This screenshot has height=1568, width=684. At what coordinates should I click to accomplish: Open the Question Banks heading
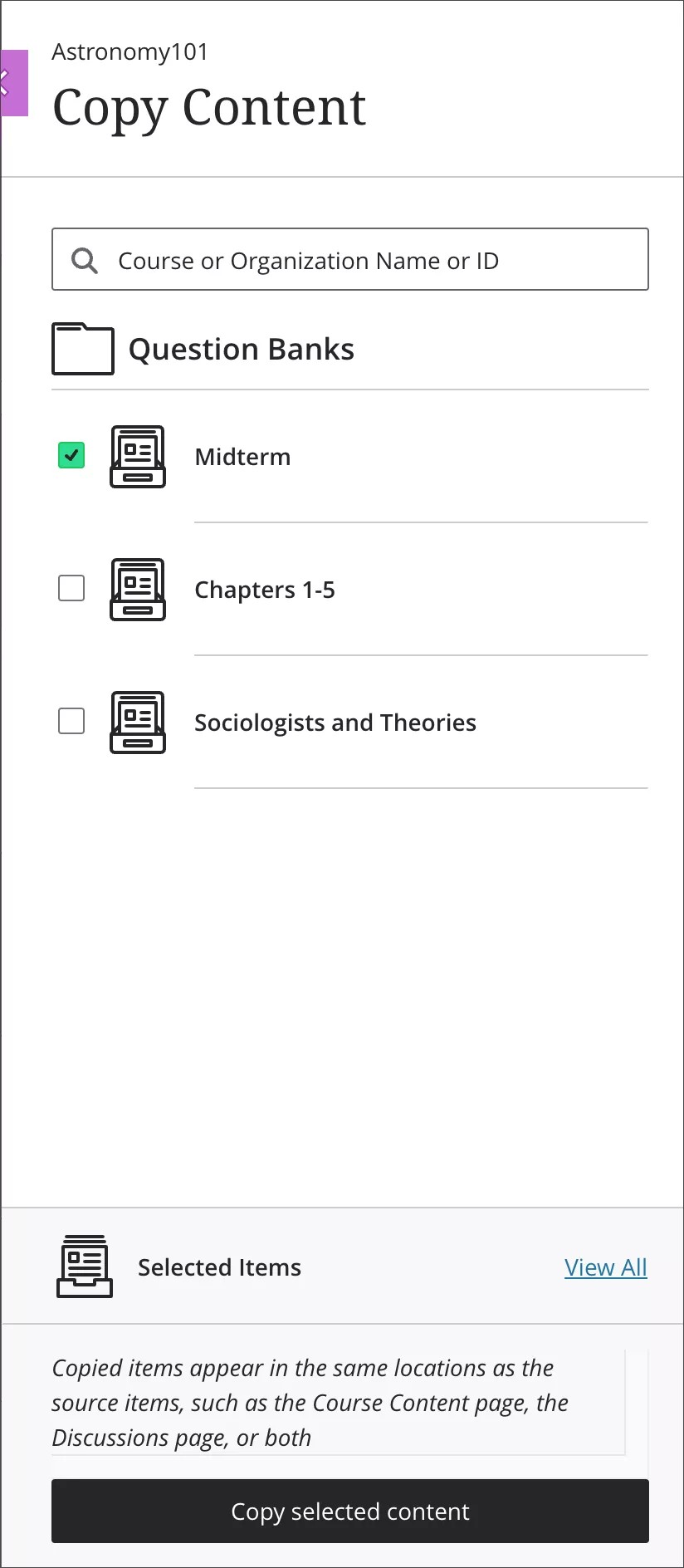(241, 350)
